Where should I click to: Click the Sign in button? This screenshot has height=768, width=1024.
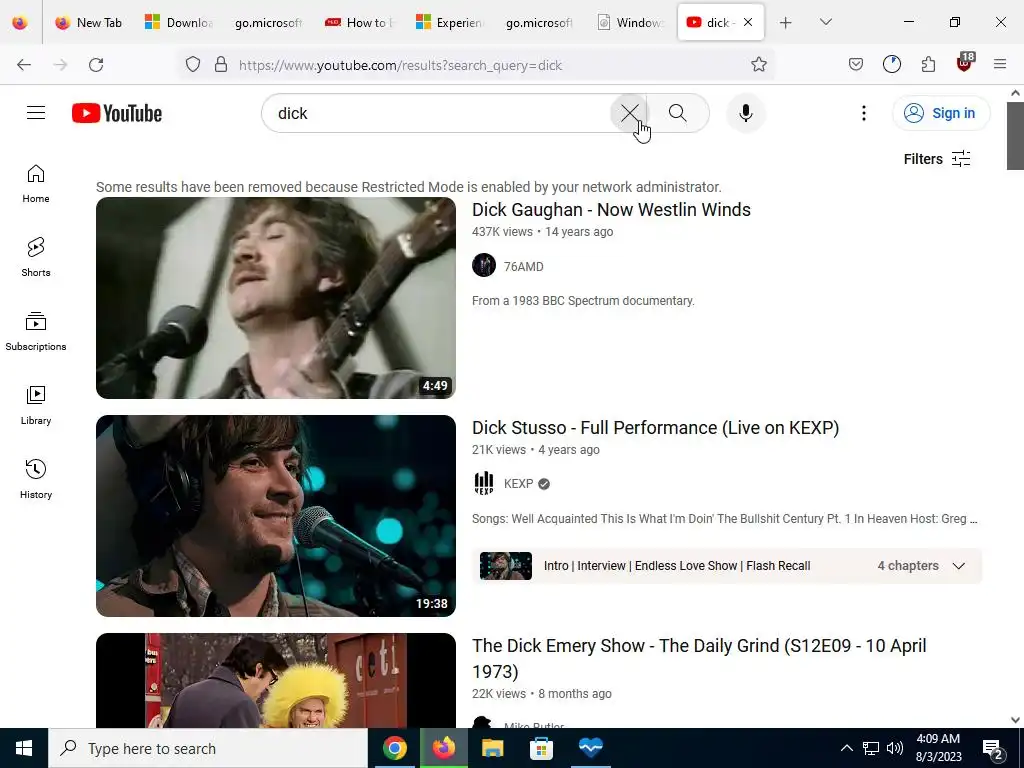tap(941, 113)
